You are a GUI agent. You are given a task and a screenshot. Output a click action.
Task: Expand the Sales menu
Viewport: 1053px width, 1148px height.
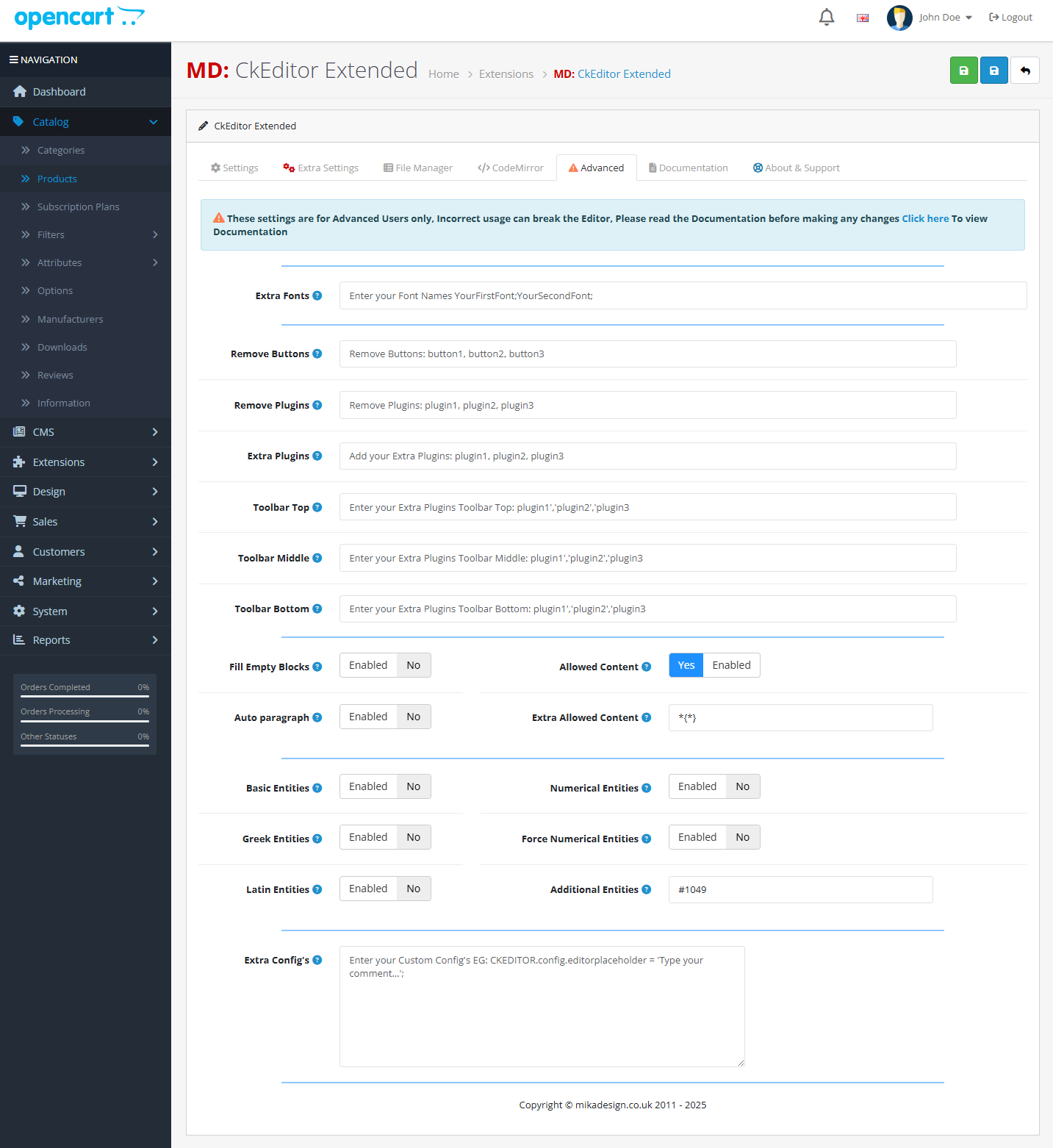tap(85, 522)
